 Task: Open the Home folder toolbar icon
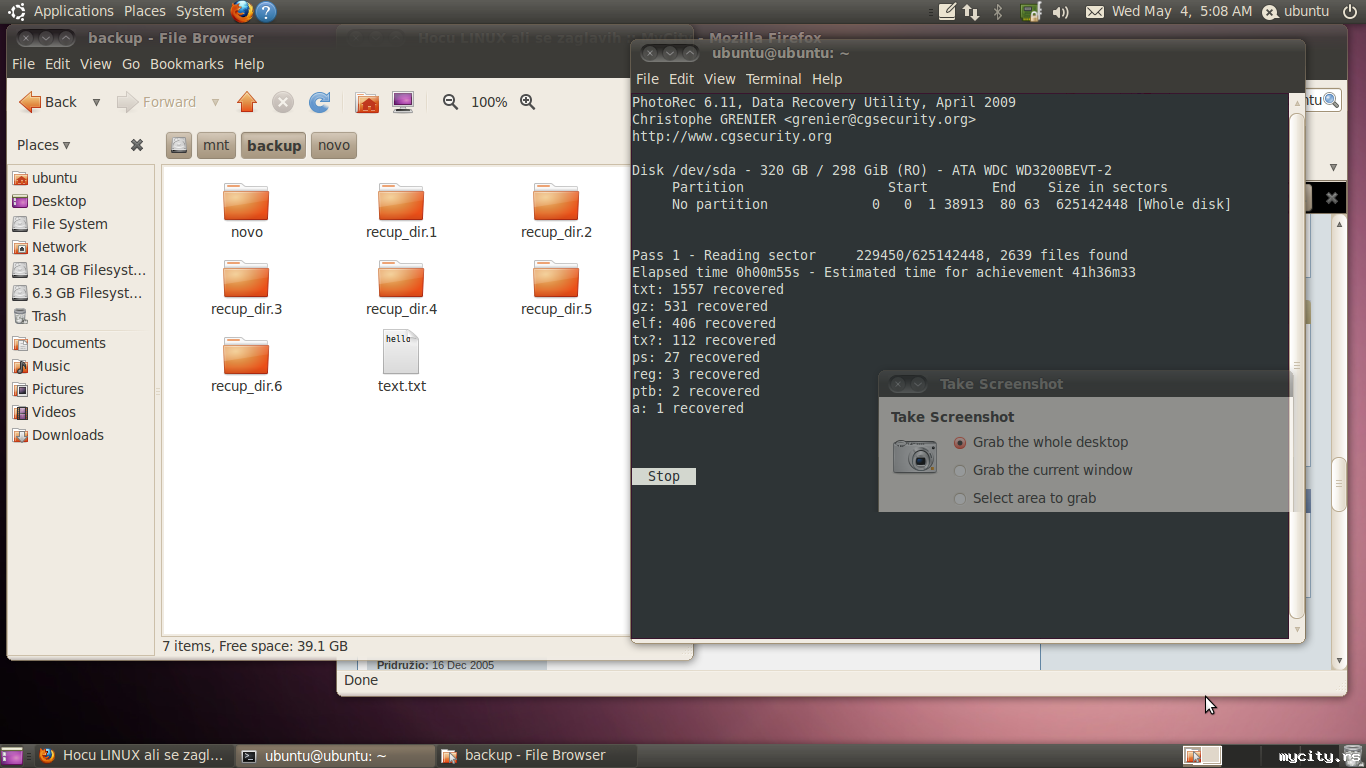pos(367,102)
